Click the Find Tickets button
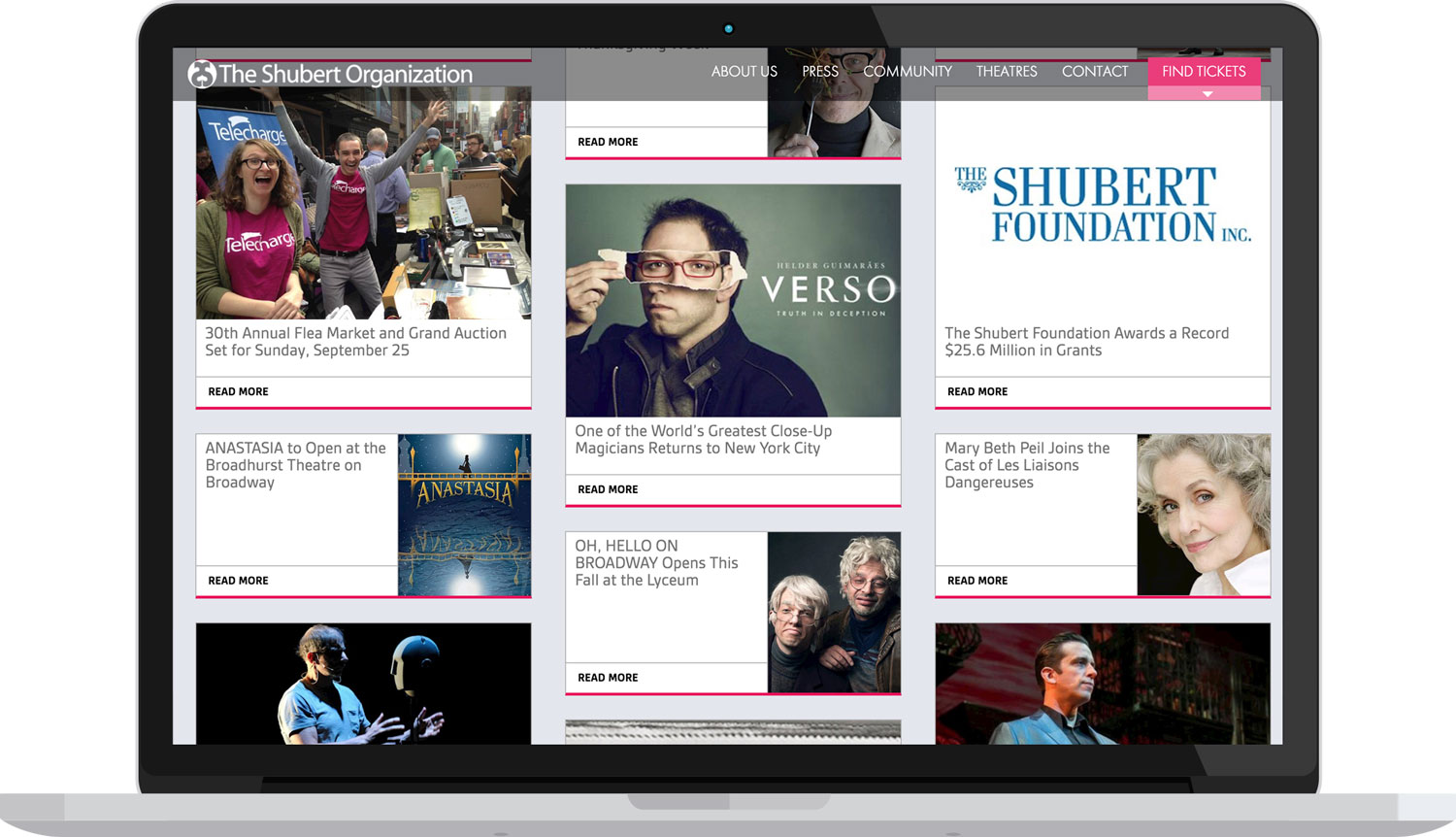The height and width of the screenshot is (837, 1456). point(1203,71)
